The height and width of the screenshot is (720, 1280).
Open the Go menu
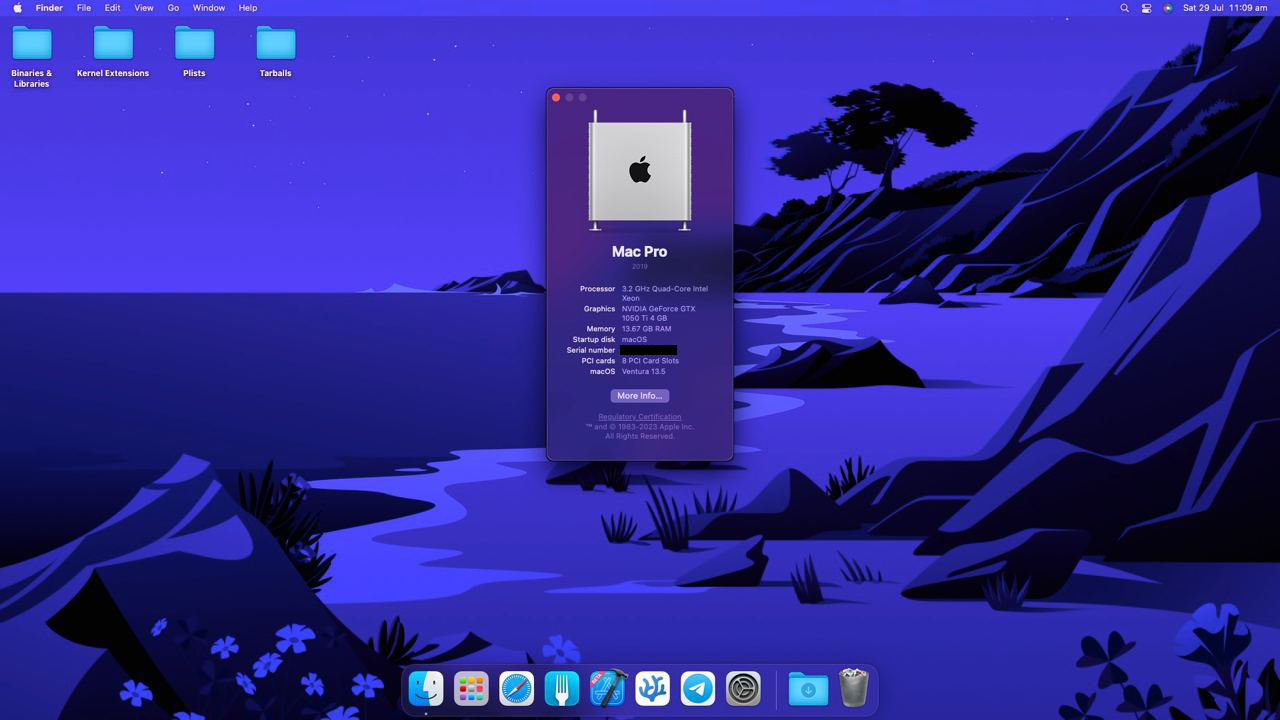173,8
